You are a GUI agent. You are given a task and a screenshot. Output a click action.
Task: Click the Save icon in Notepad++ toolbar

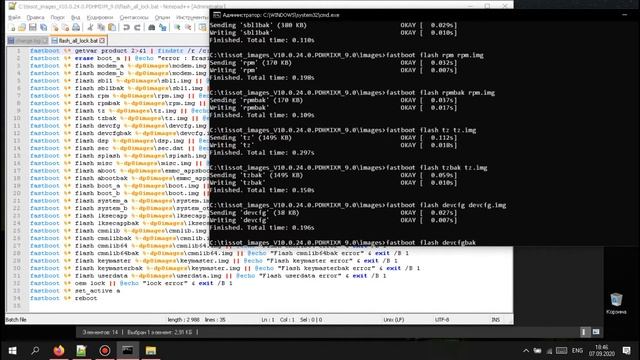(33, 27)
